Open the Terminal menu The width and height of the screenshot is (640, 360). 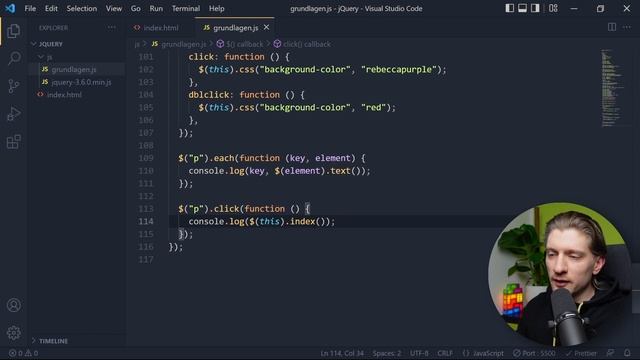(x=186, y=8)
